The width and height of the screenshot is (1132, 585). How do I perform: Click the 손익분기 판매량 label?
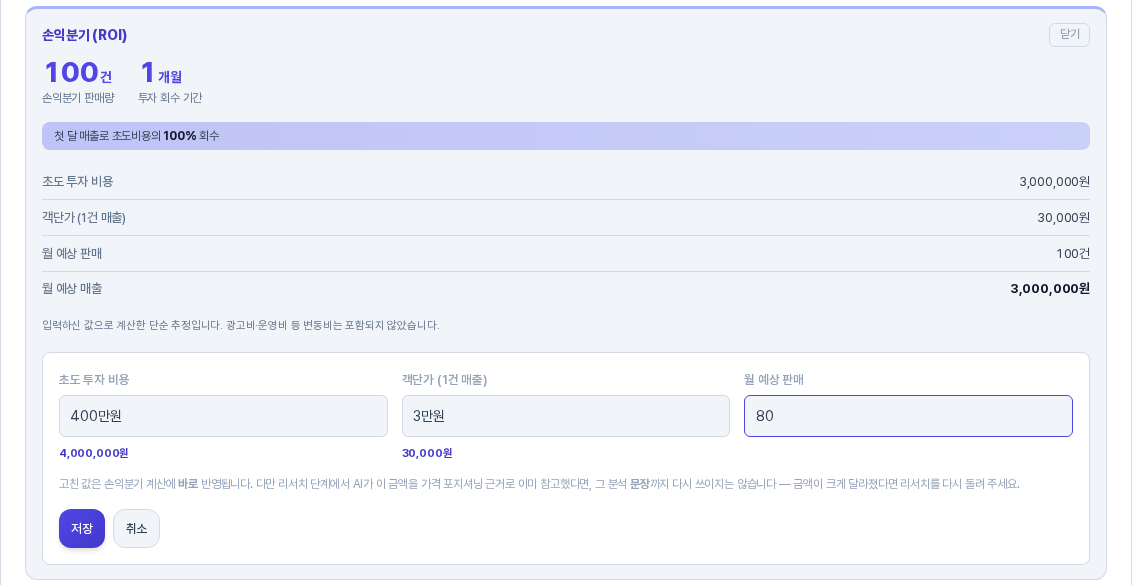78,98
